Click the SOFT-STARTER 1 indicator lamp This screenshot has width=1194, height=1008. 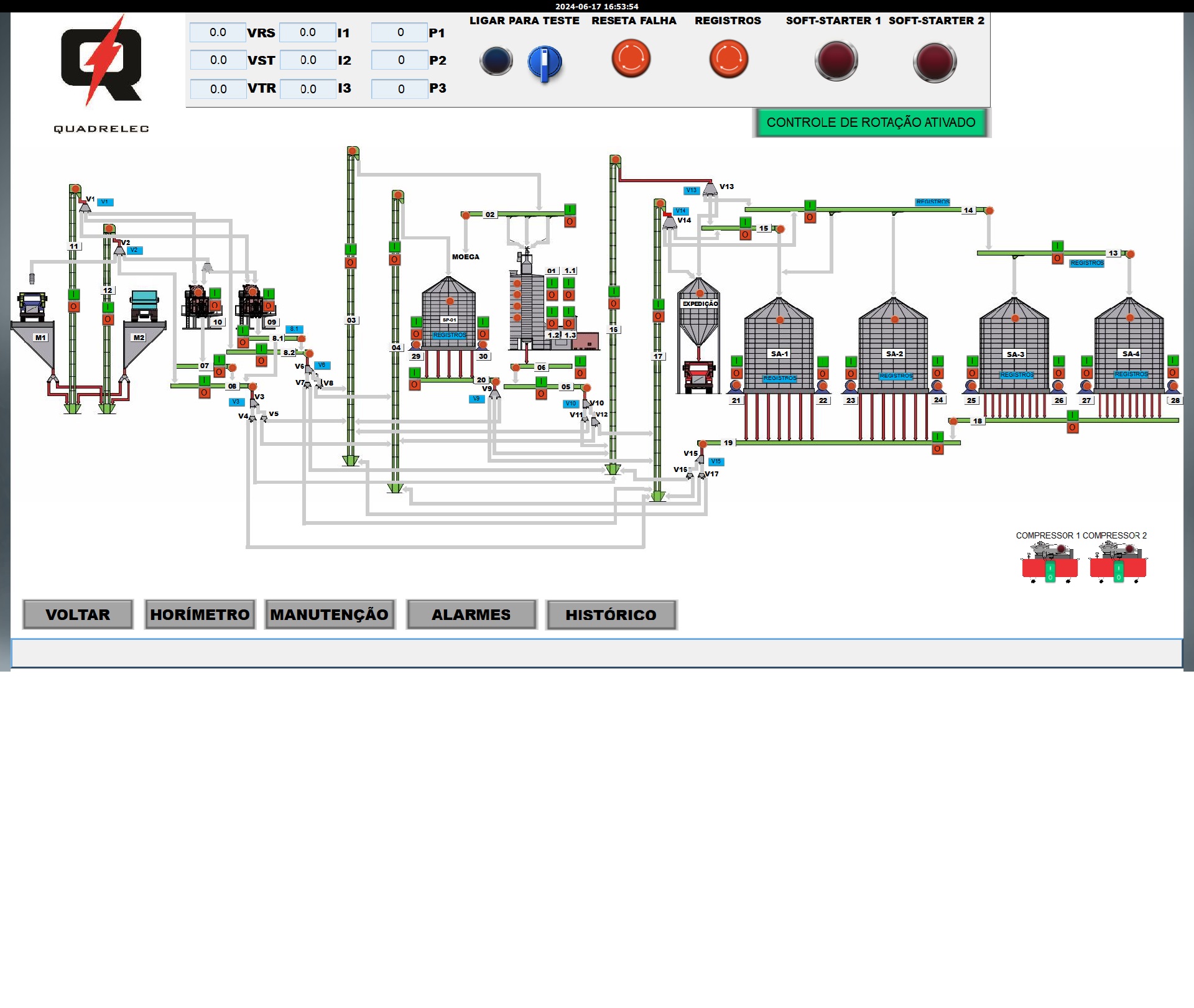(x=836, y=60)
